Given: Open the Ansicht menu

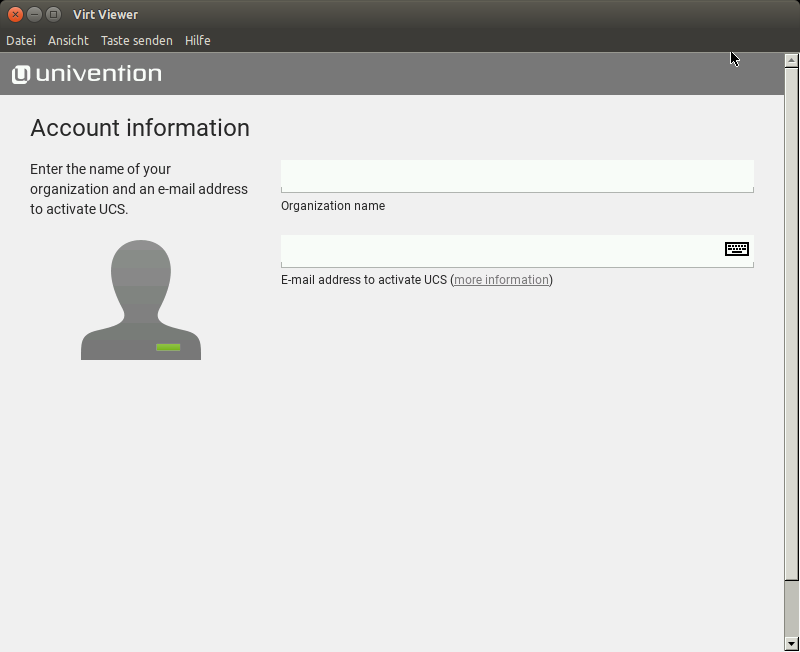Looking at the screenshot, I should (x=68, y=41).
